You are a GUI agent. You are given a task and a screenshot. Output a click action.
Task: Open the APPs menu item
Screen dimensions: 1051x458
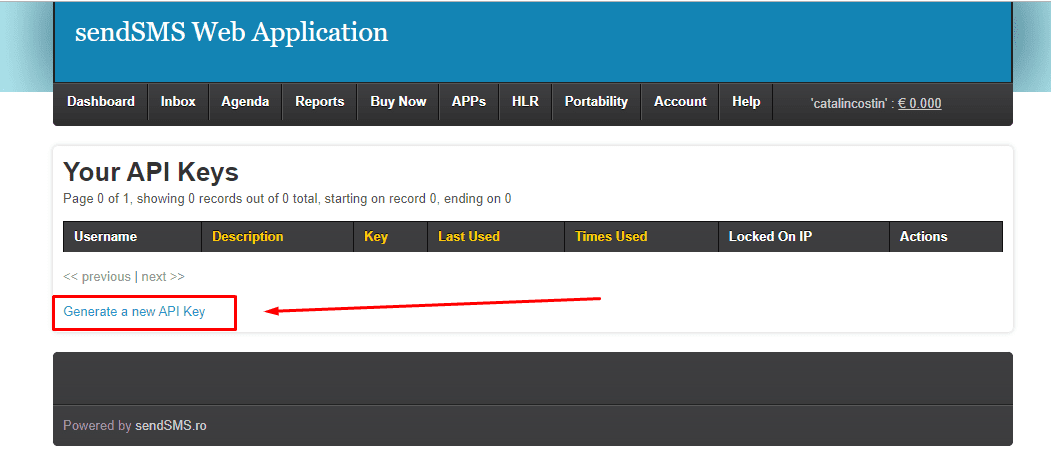pyautogui.click(x=469, y=102)
